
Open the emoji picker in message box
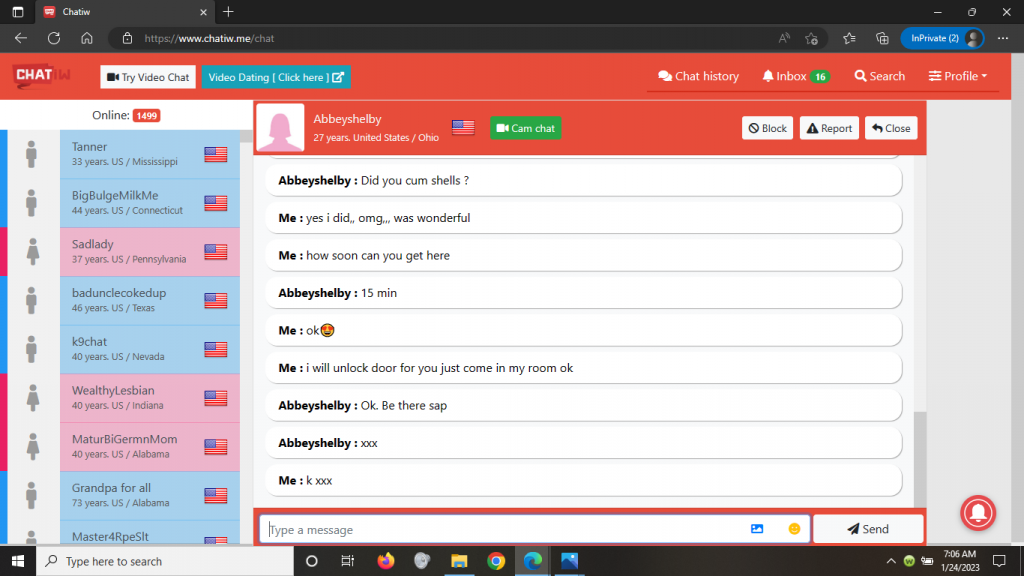pos(794,529)
